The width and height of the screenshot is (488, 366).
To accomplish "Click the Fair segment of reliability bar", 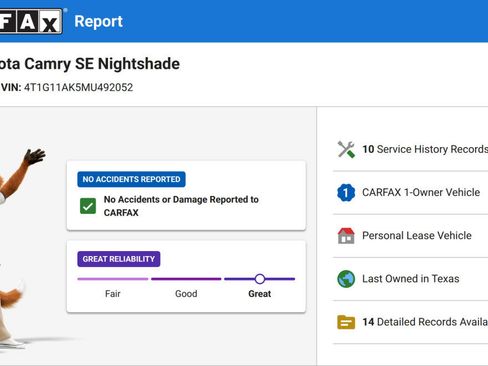I will click(x=113, y=279).
